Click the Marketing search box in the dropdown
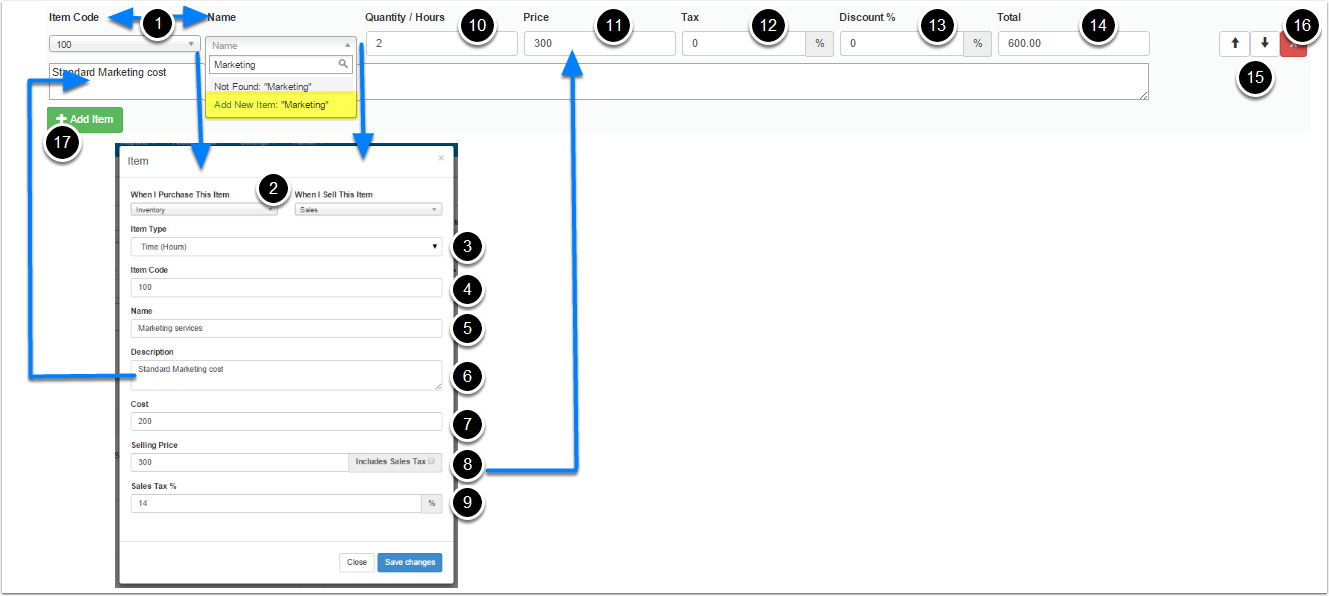Screen dimensions: 1329x596 (281, 64)
